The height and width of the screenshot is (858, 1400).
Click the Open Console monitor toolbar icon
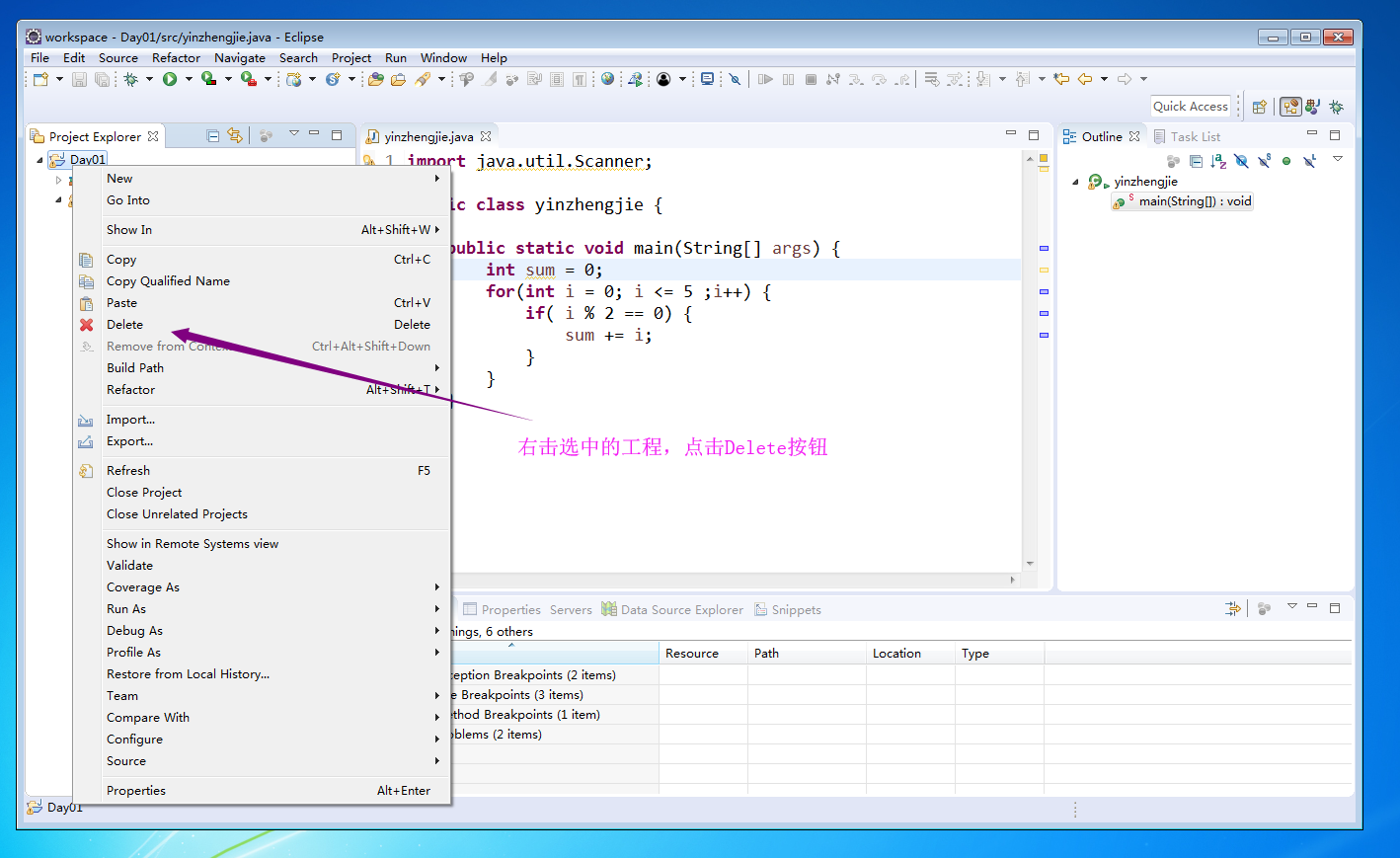coord(707,79)
